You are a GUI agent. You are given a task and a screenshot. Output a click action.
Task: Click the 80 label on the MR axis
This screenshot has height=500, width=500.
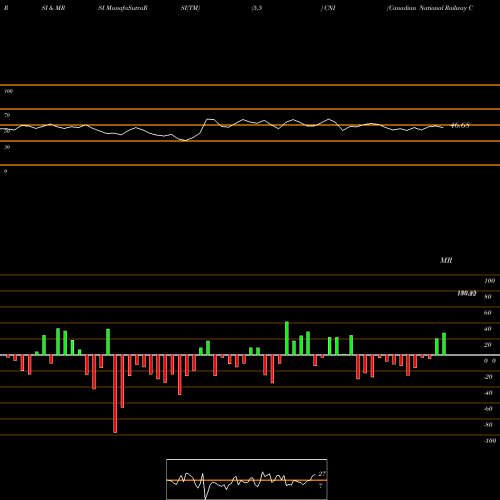tap(488, 297)
